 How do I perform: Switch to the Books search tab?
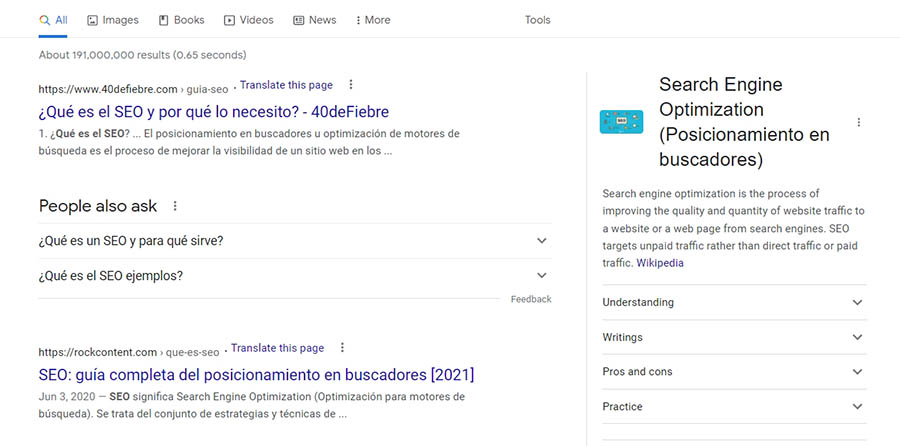180,20
